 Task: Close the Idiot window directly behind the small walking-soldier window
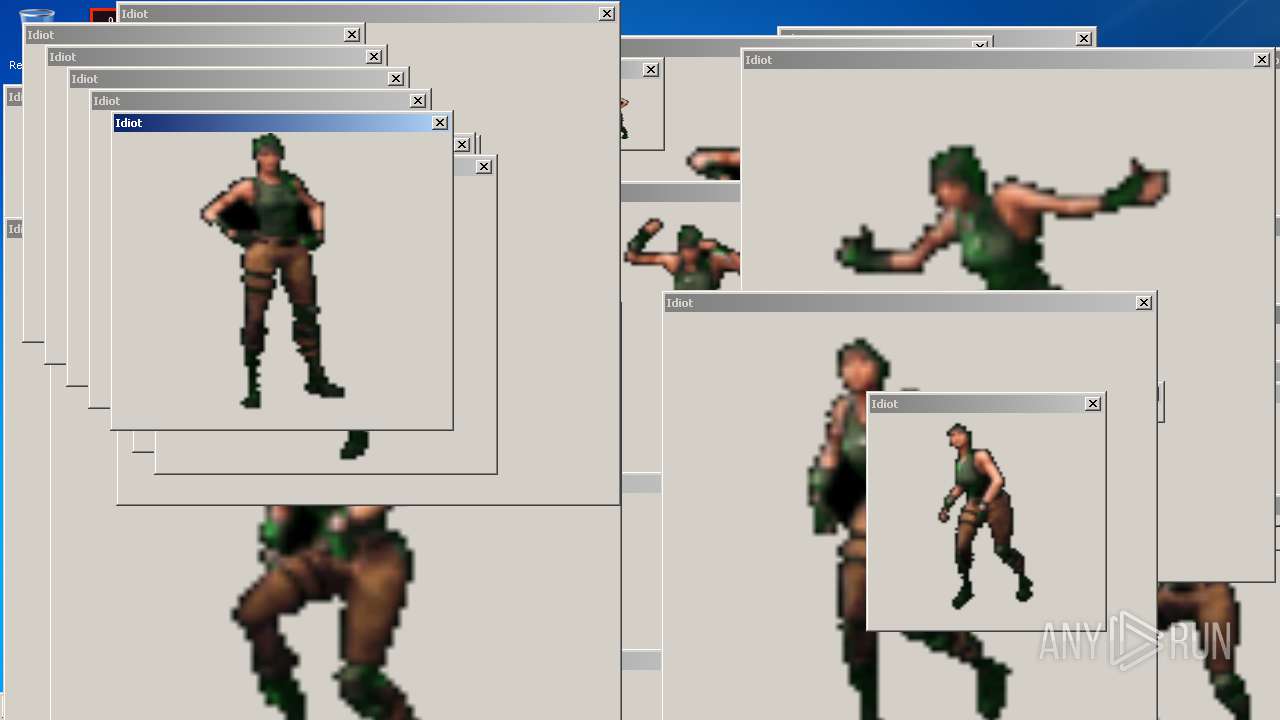coord(1144,303)
